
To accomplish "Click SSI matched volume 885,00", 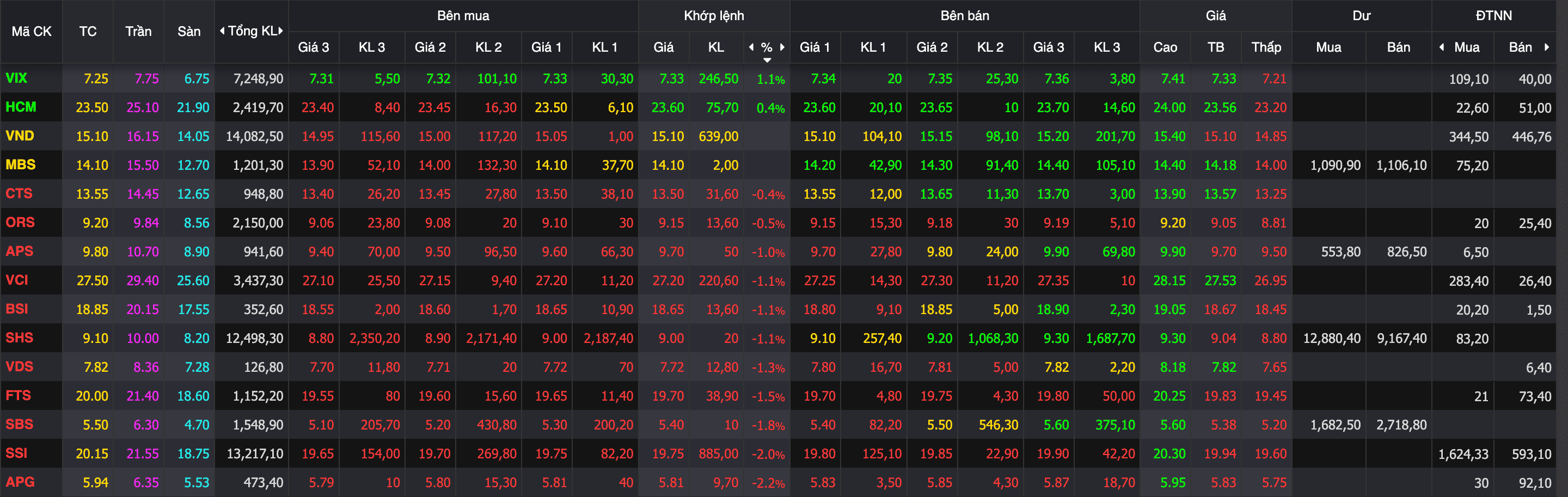I will (x=718, y=454).
